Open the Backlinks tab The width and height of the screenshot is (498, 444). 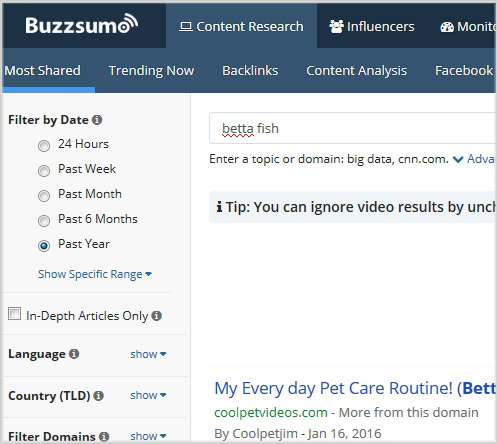(x=250, y=71)
